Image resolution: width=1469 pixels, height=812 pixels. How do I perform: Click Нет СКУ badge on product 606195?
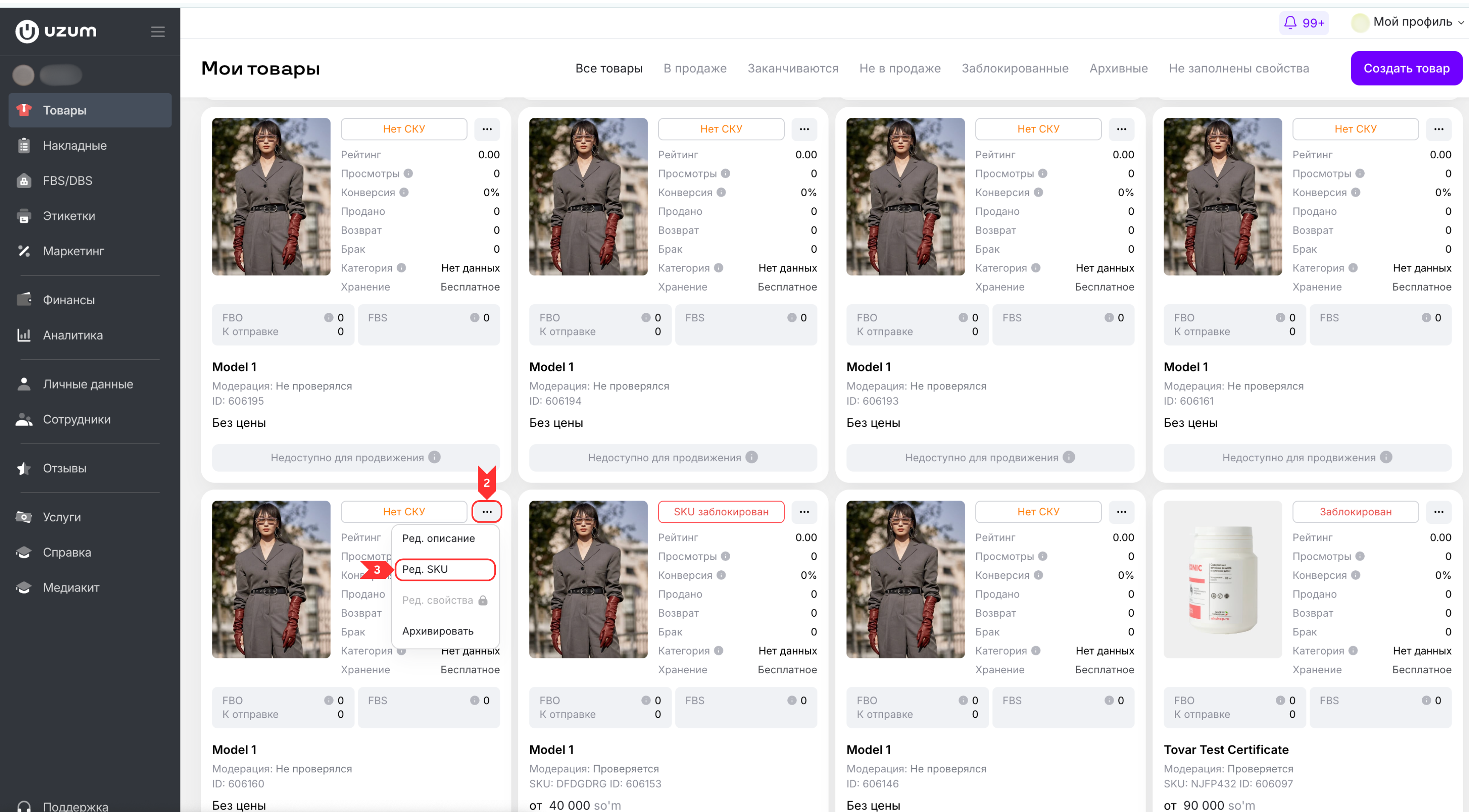coord(404,129)
